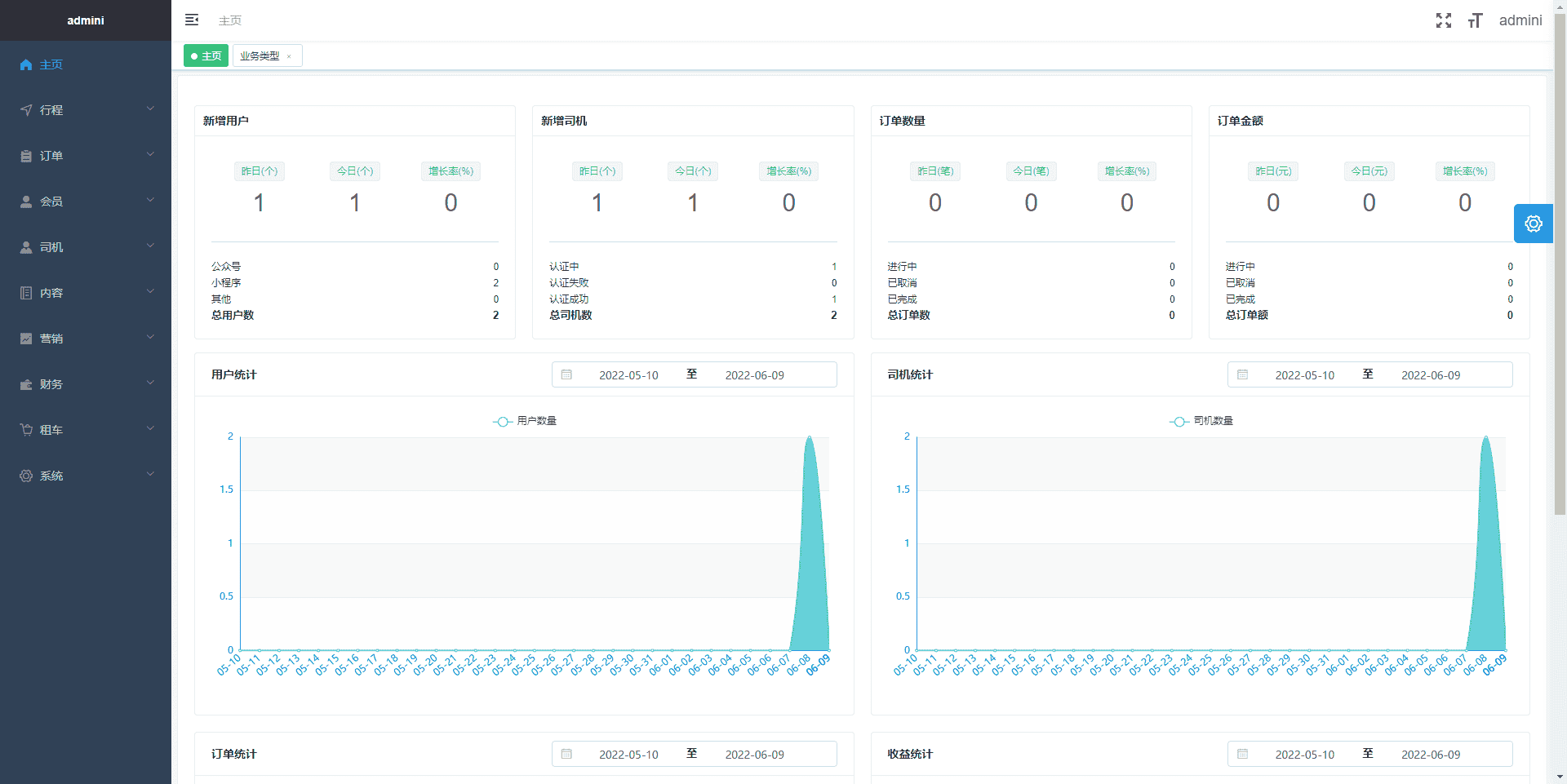Image resolution: width=1567 pixels, height=784 pixels.
Task: Click 总订单额 row label
Action: click(1247, 315)
